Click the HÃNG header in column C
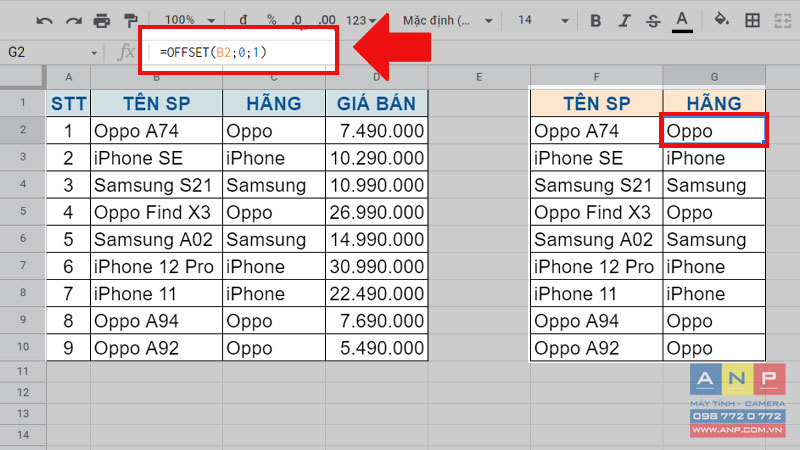 [x=274, y=104]
